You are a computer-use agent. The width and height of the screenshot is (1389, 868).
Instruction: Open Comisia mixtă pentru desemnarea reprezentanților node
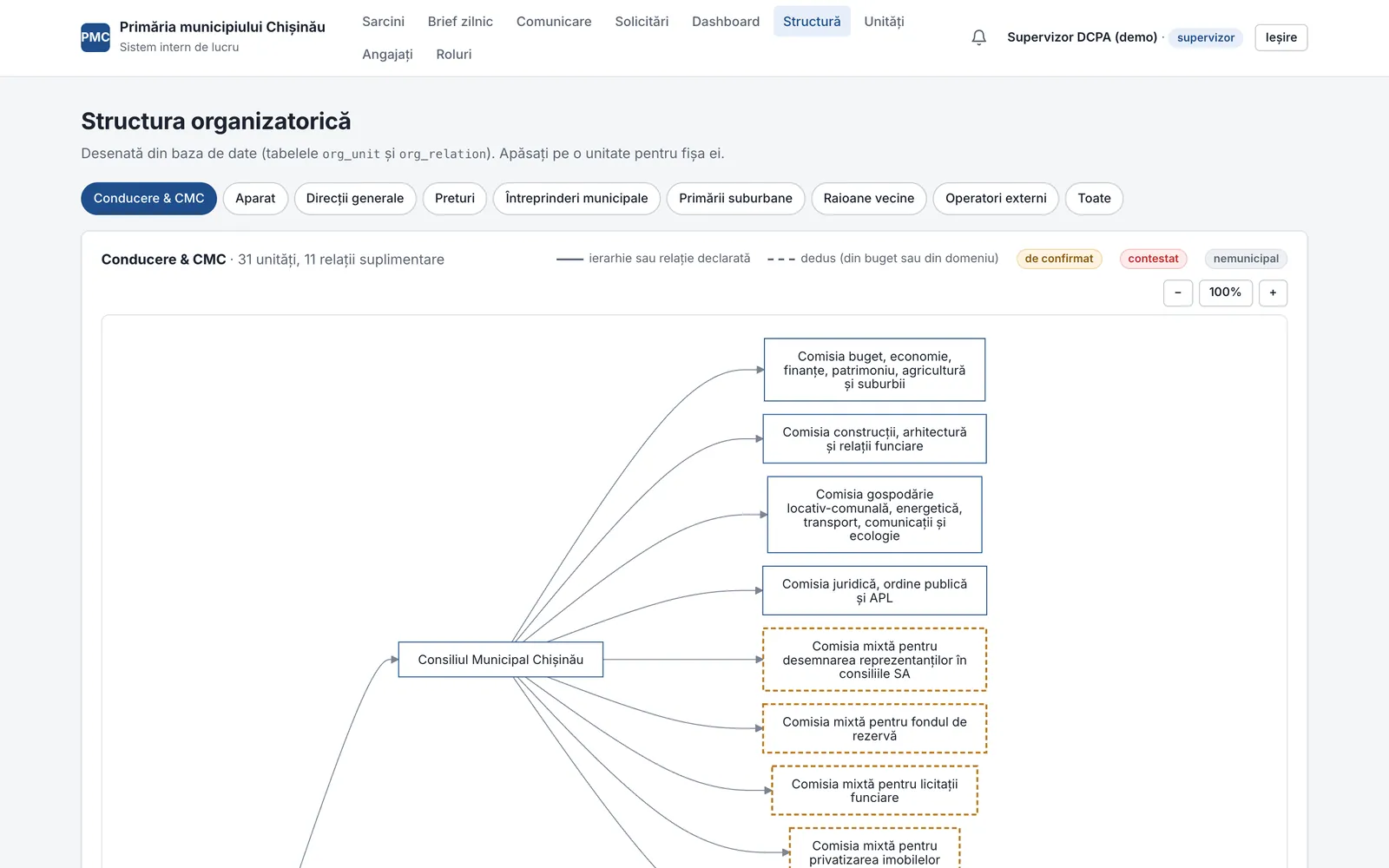click(874, 660)
